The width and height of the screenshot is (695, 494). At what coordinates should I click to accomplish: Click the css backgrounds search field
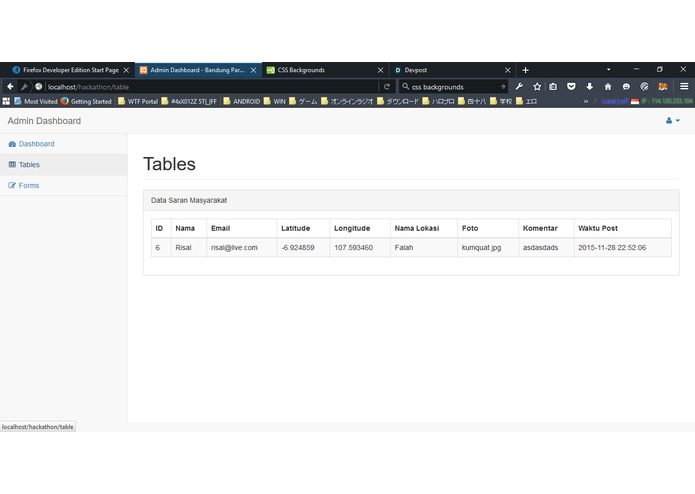tap(454, 87)
